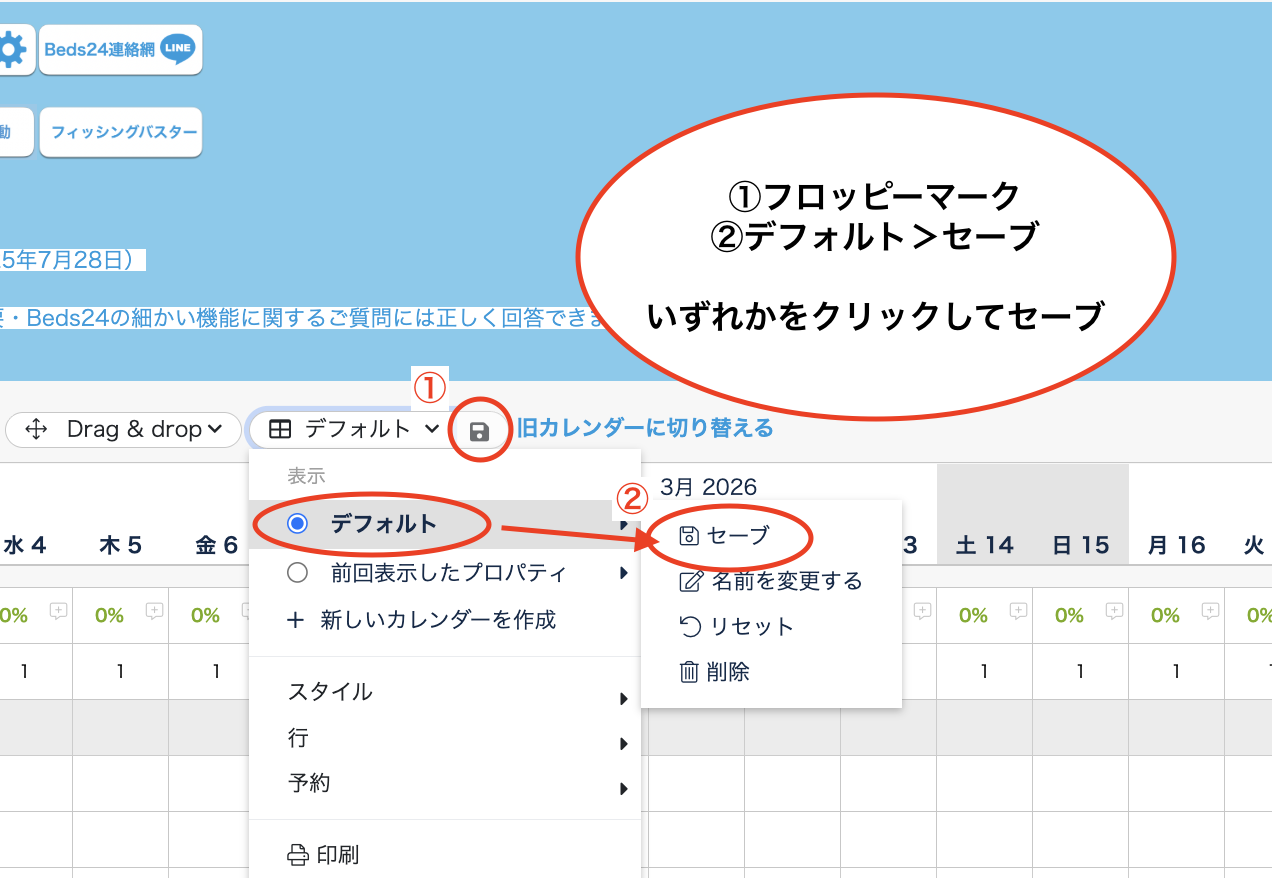Viewport: 1272px width, 878px height.
Task: Click the floppy disk save icon
Action: [480, 431]
